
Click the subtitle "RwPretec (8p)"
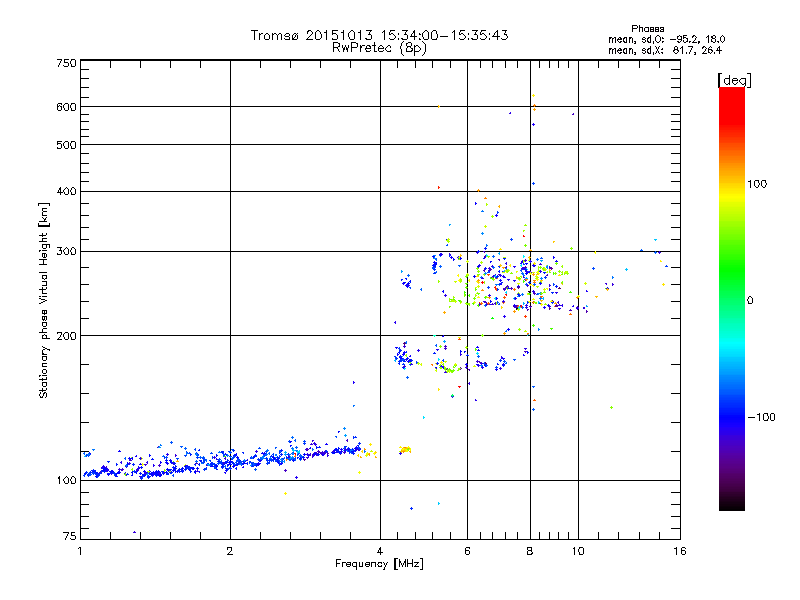(379, 48)
